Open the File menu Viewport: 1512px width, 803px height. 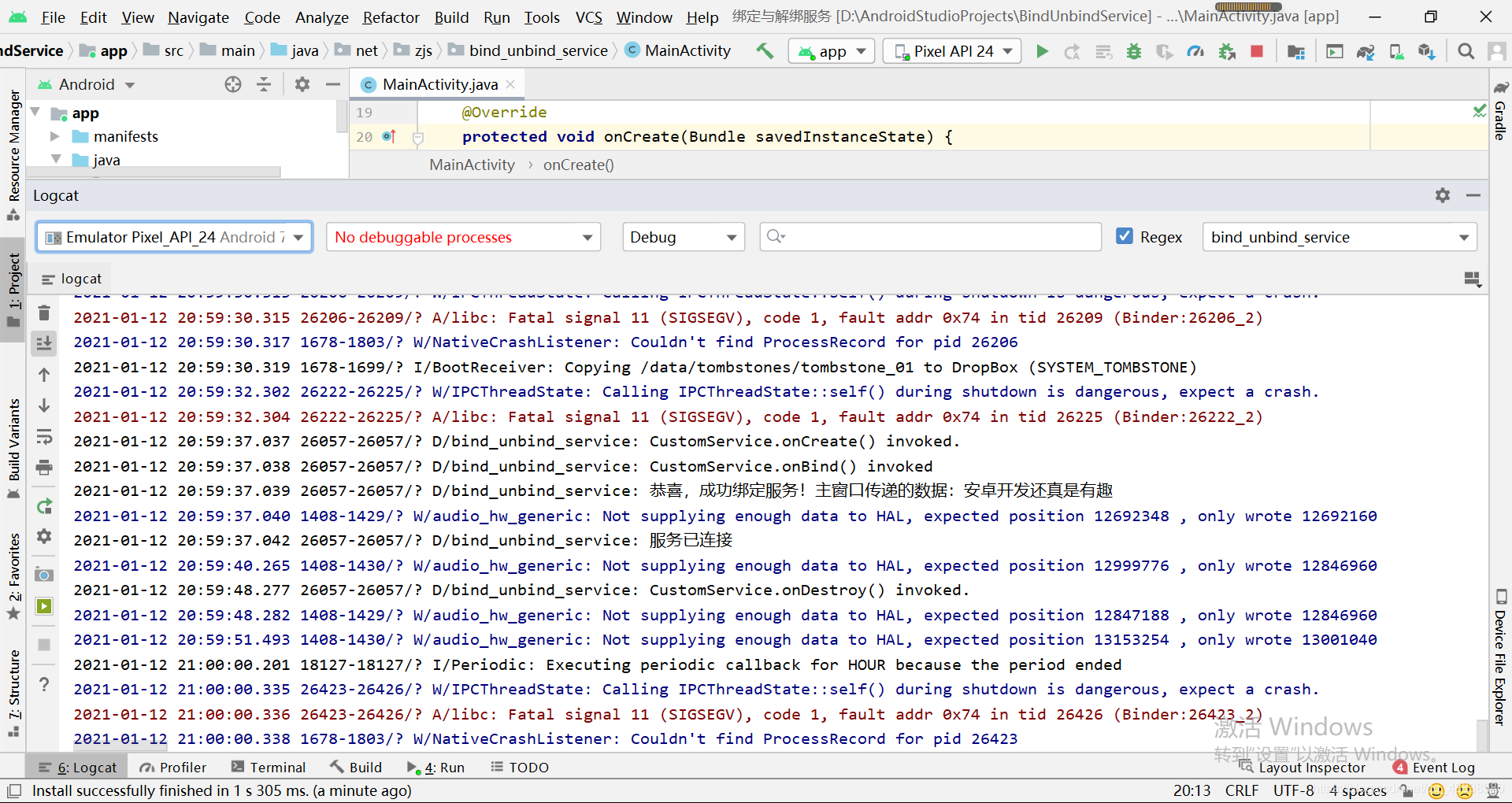pos(54,17)
